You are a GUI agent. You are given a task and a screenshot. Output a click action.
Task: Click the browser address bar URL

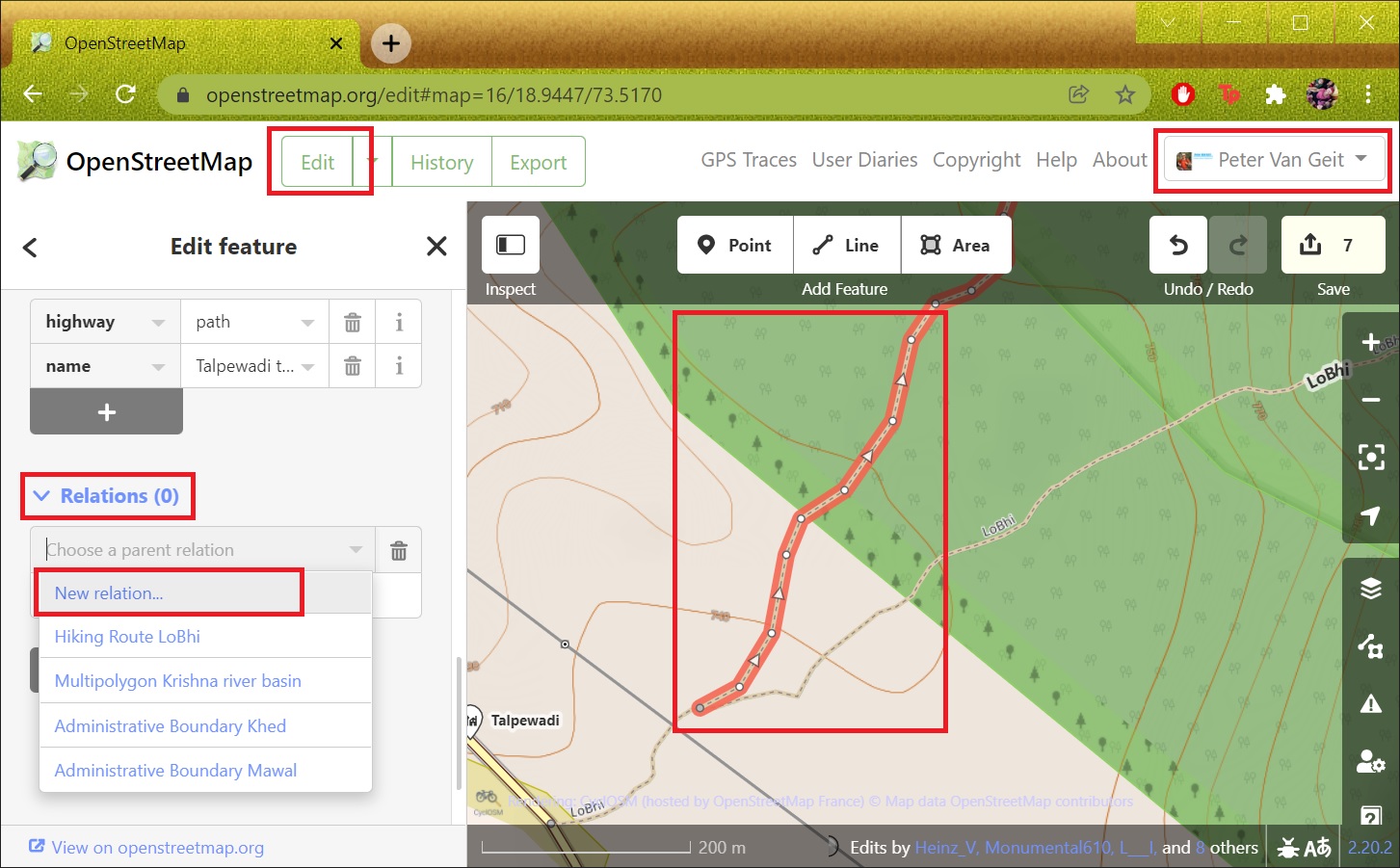click(x=434, y=95)
